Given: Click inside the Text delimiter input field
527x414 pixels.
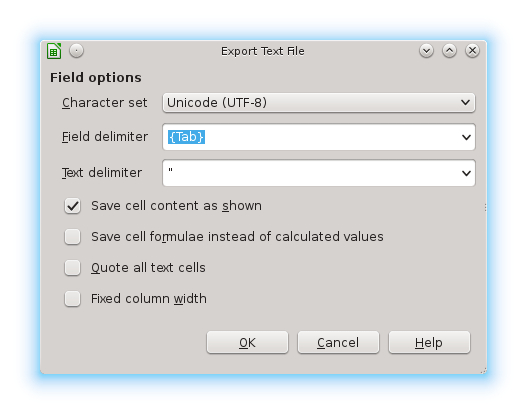Looking at the screenshot, I should (311, 173).
